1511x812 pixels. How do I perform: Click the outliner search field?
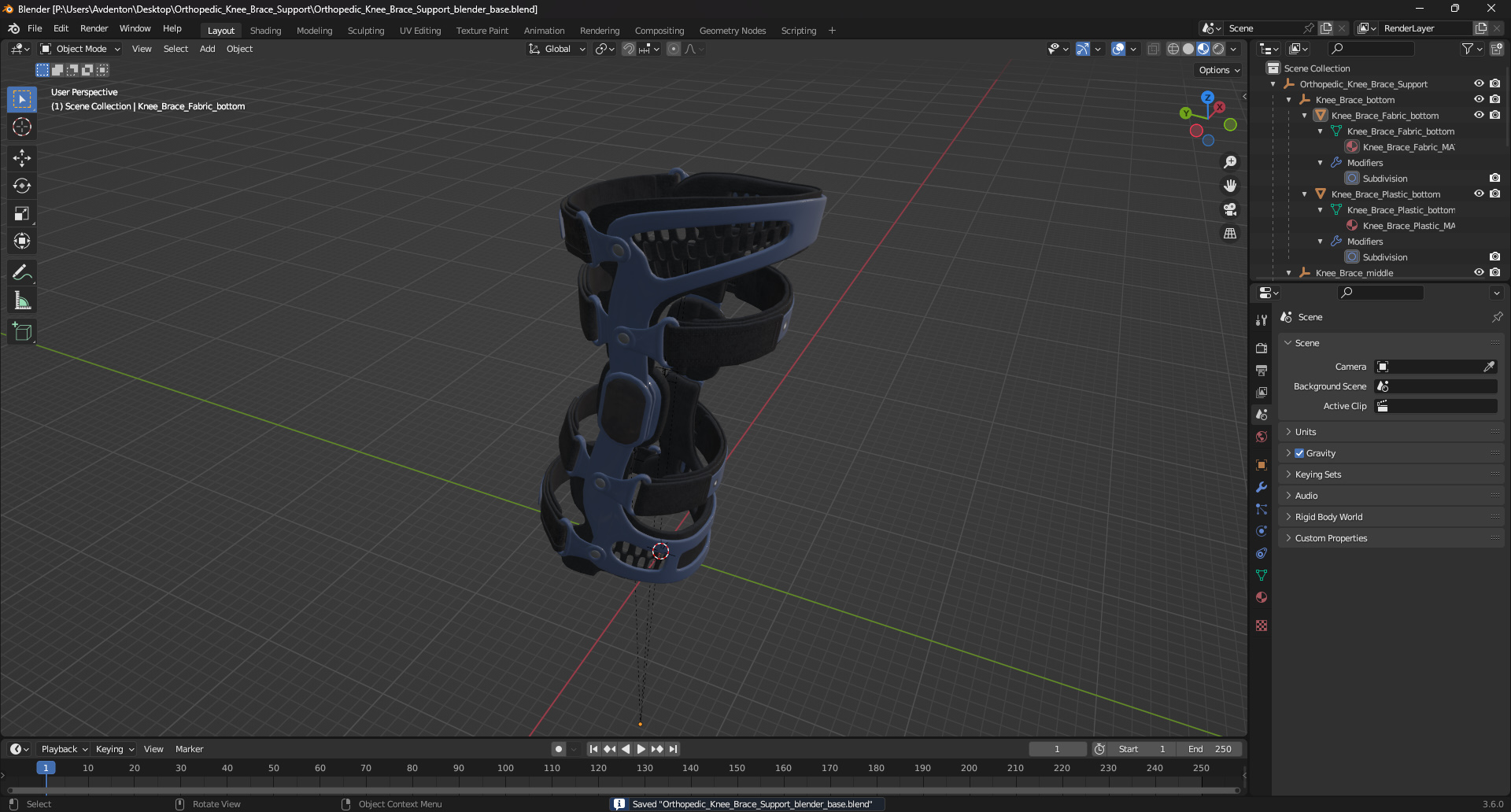(1370, 49)
